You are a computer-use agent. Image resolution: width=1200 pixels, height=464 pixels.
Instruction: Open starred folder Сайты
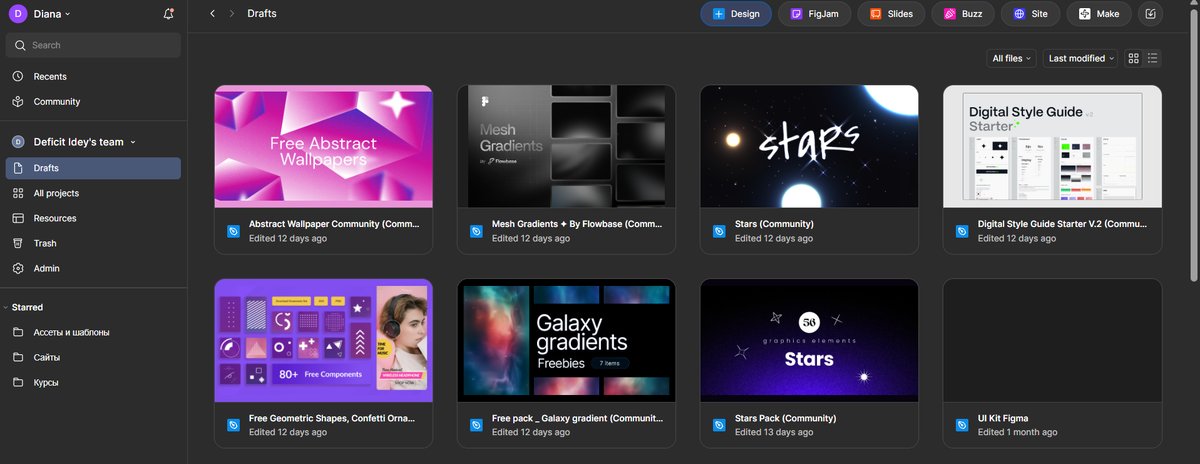[x=93, y=357]
